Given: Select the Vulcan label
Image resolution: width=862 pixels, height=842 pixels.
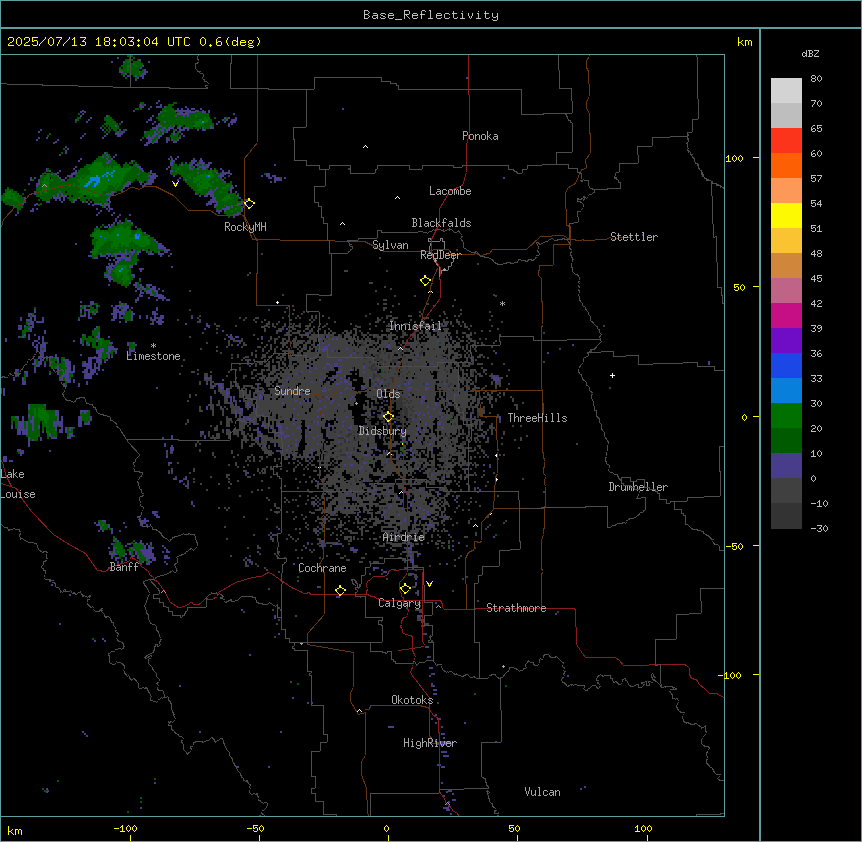Looking at the screenshot, I should (x=543, y=792).
